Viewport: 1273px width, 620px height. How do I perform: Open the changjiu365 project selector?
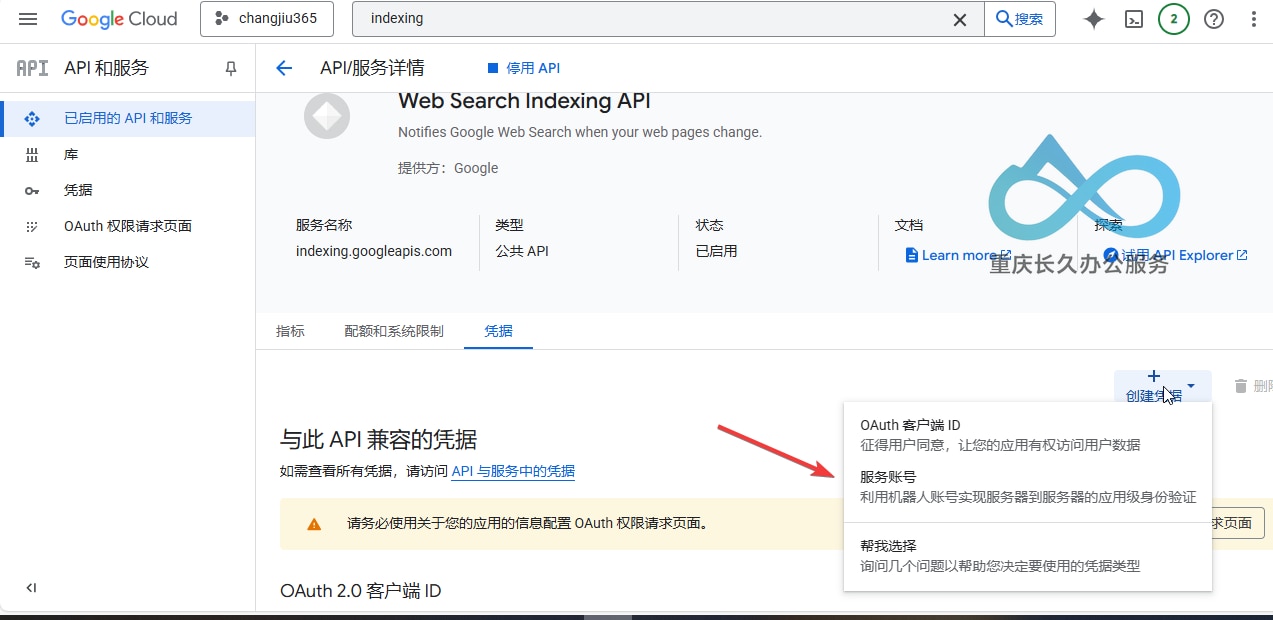[x=268, y=19]
